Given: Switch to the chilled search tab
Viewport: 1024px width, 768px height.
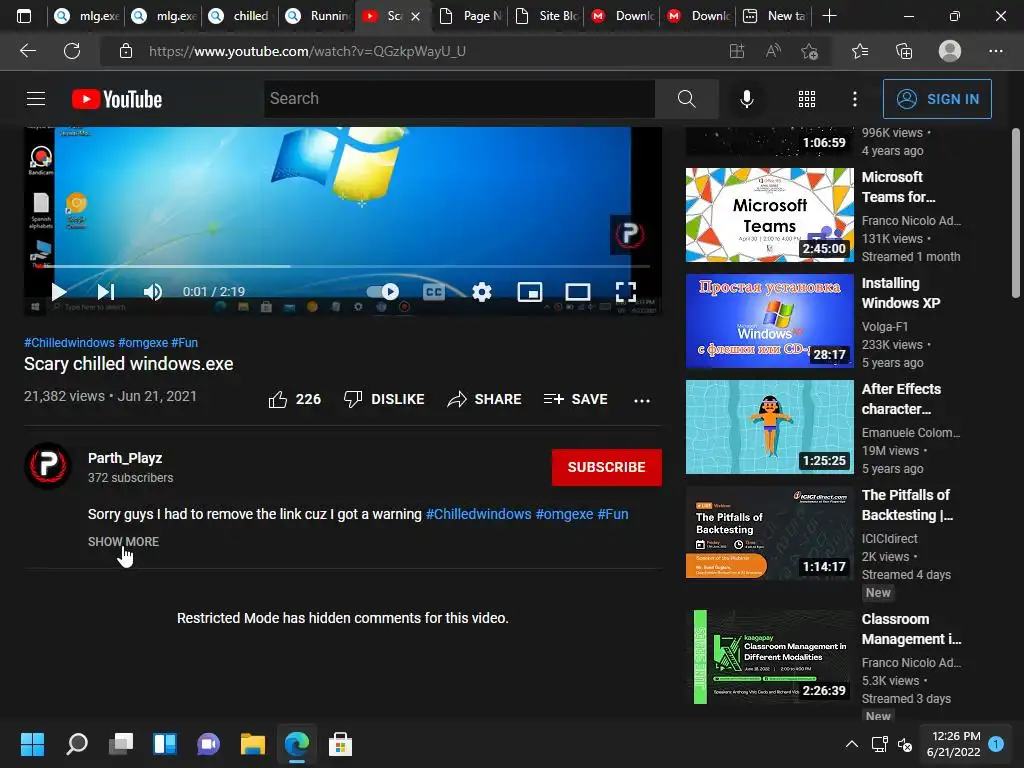Looking at the screenshot, I should click(x=240, y=16).
